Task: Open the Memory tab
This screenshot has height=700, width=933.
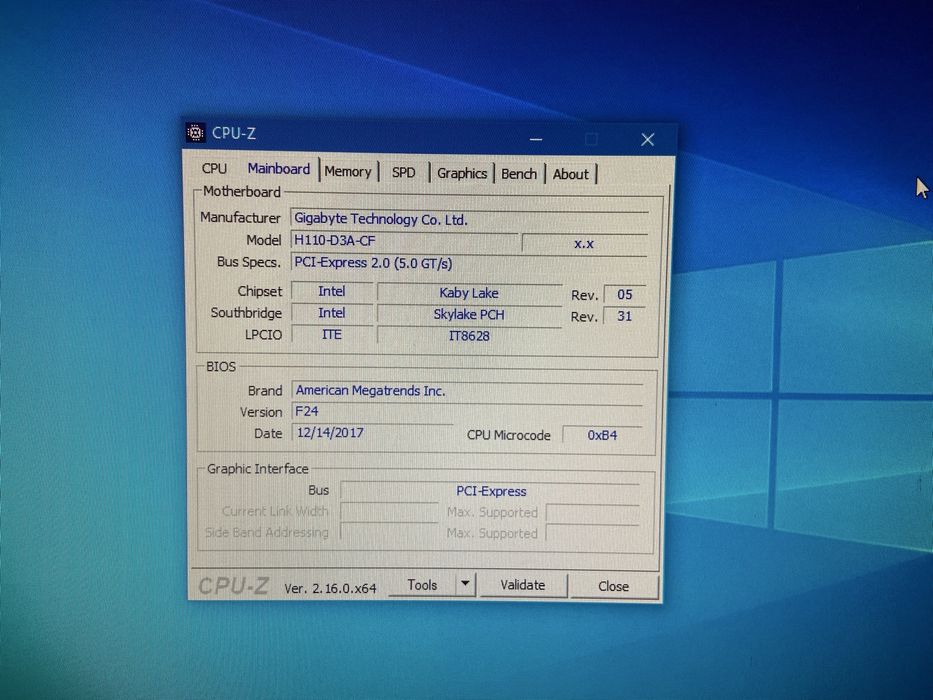Action: (348, 172)
